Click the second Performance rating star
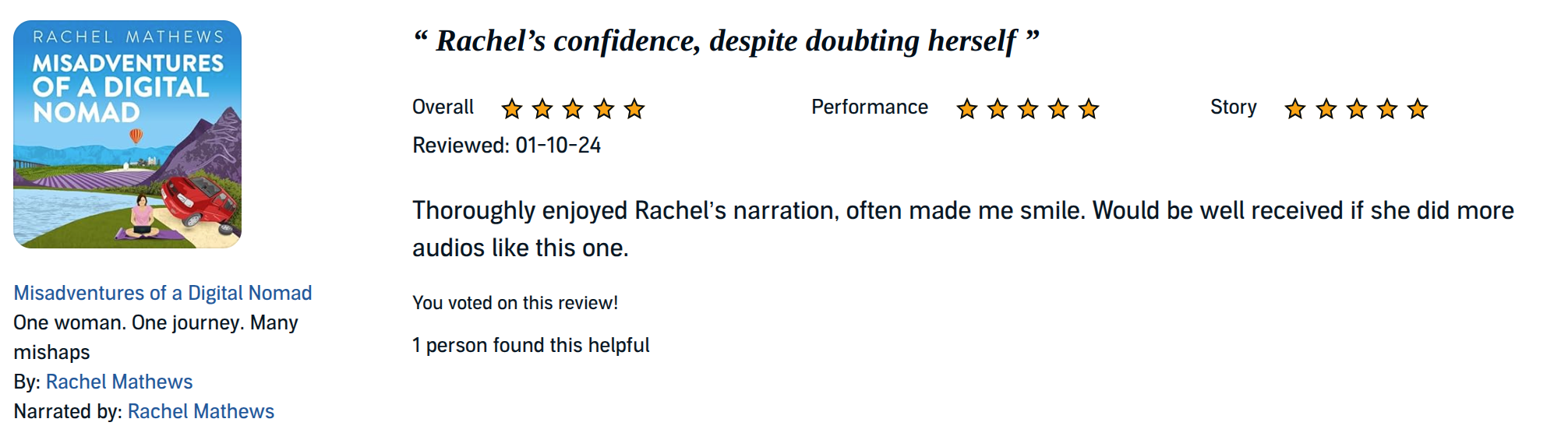This screenshot has width=1568, height=447. click(998, 108)
